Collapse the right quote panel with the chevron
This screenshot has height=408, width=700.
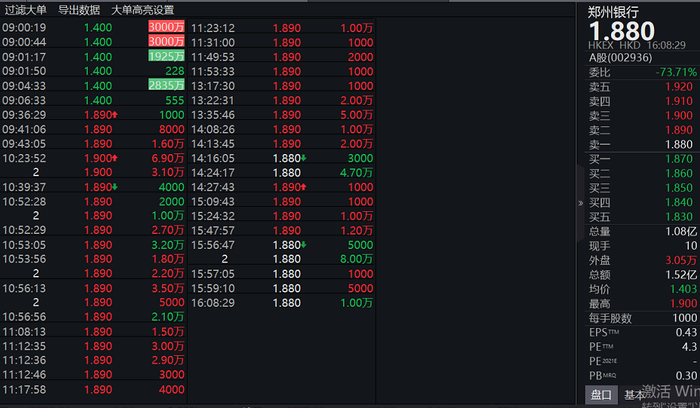coord(581,201)
